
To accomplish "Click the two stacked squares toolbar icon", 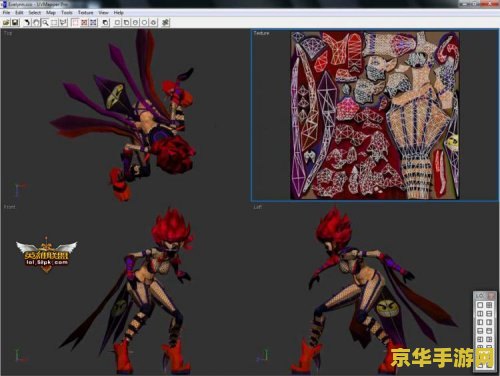I will [126, 23].
